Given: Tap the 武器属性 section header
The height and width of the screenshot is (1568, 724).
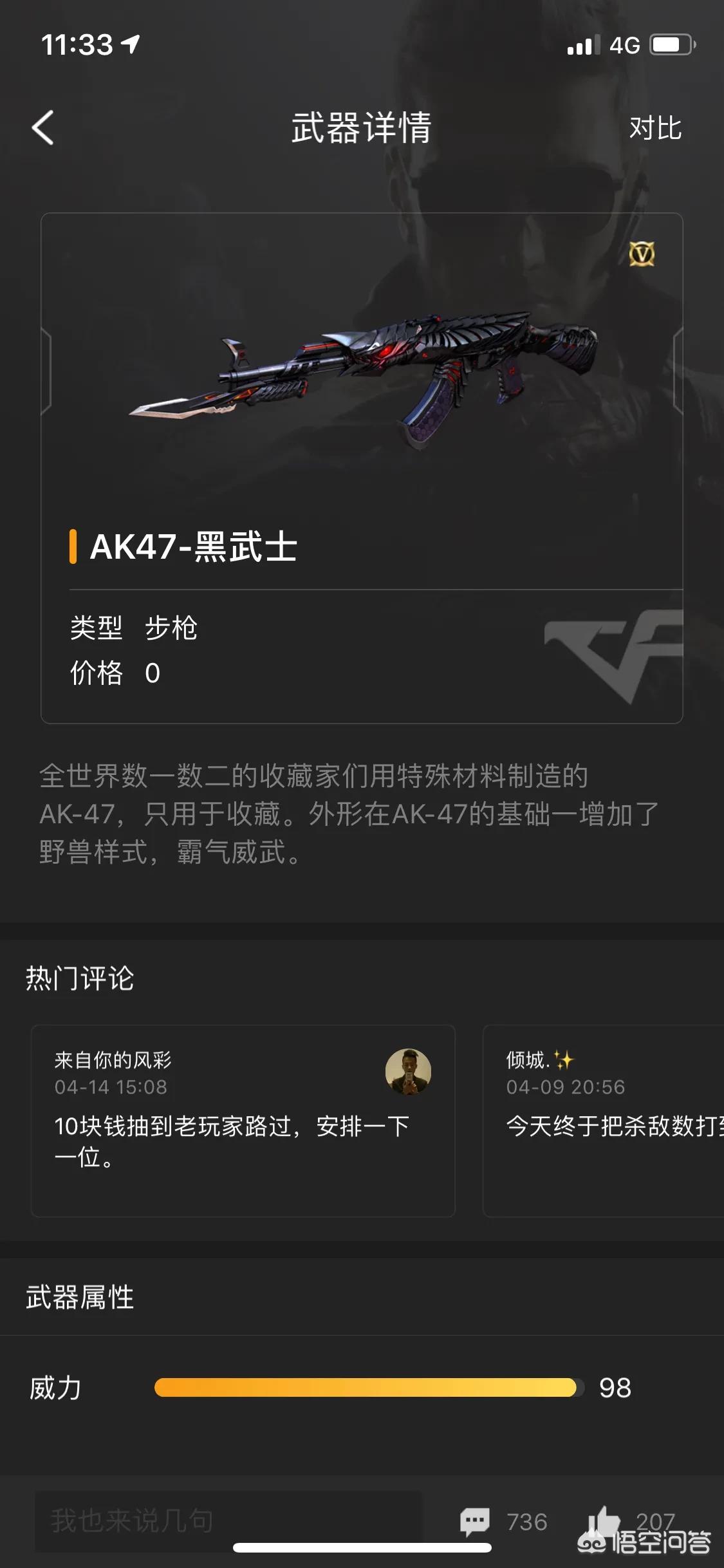Looking at the screenshot, I should tap(80, 1297).
